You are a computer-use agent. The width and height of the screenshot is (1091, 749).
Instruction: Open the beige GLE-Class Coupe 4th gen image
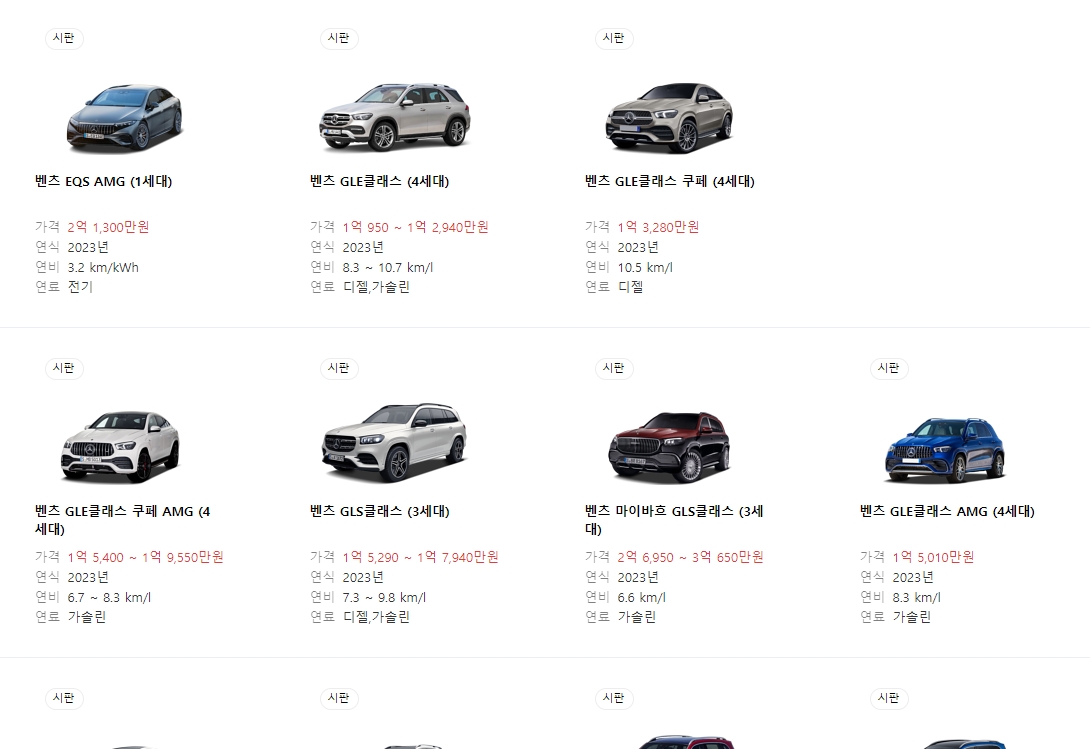point(669,117)
